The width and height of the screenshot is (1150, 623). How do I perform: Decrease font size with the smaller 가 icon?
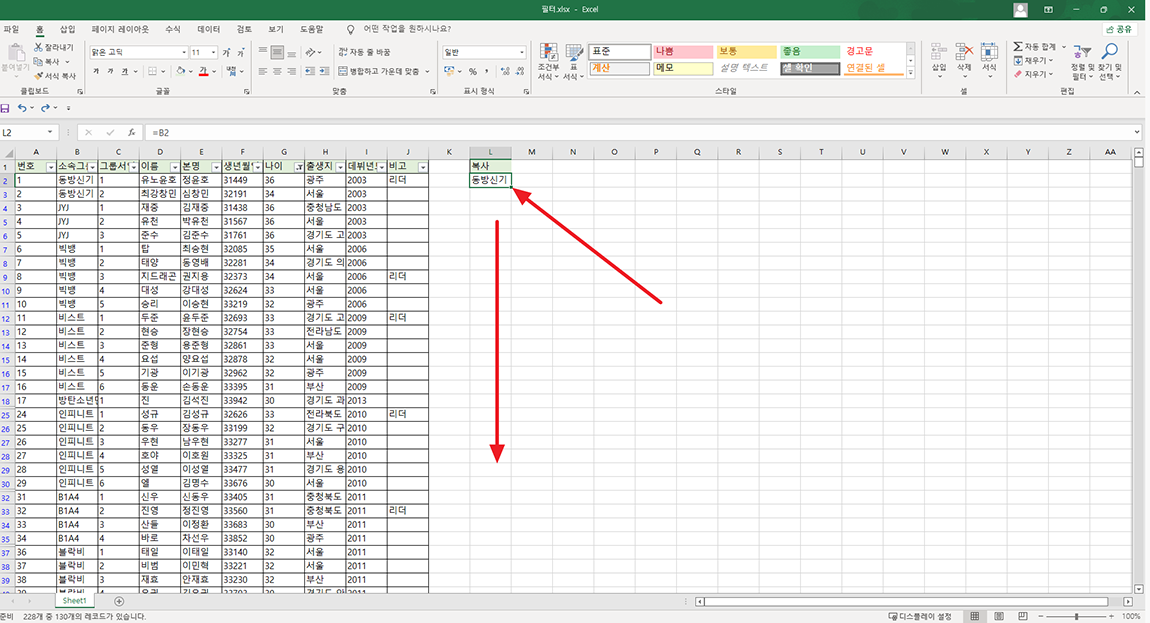241,52
